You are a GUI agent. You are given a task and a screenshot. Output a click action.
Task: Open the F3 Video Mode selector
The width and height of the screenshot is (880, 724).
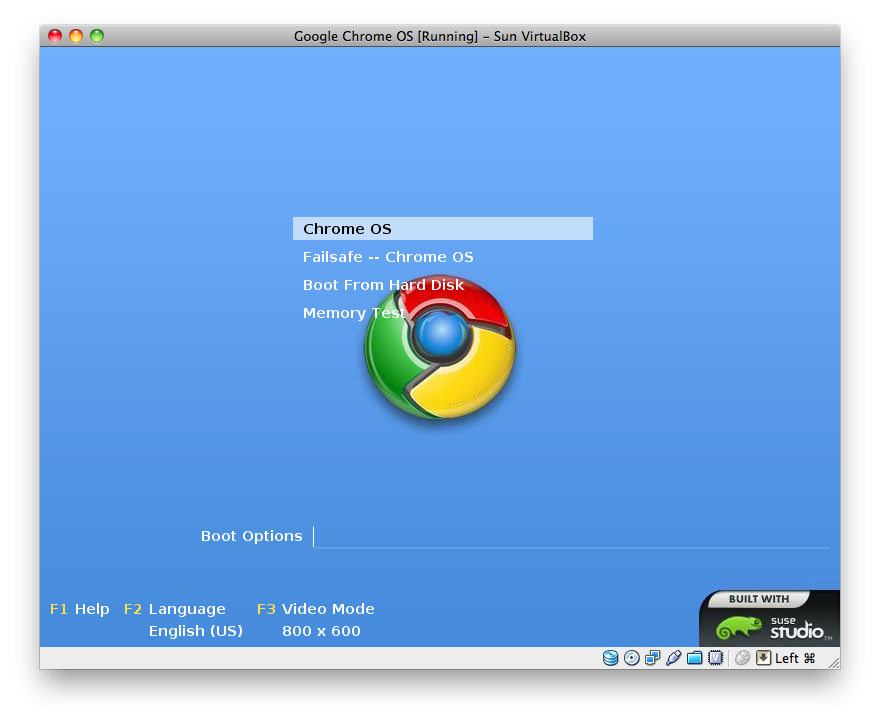315,609
